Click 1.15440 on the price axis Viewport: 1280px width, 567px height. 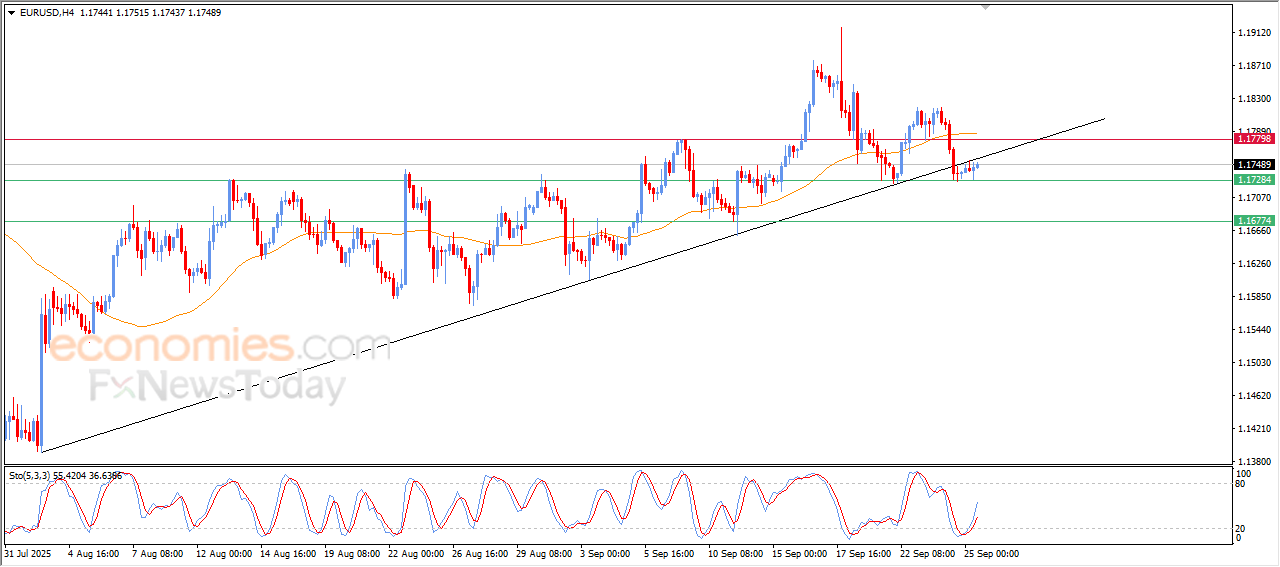click(1254, 330)
